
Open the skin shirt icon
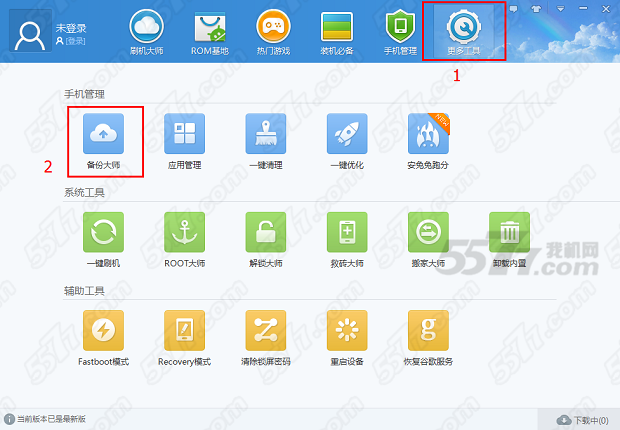(536, 9)
